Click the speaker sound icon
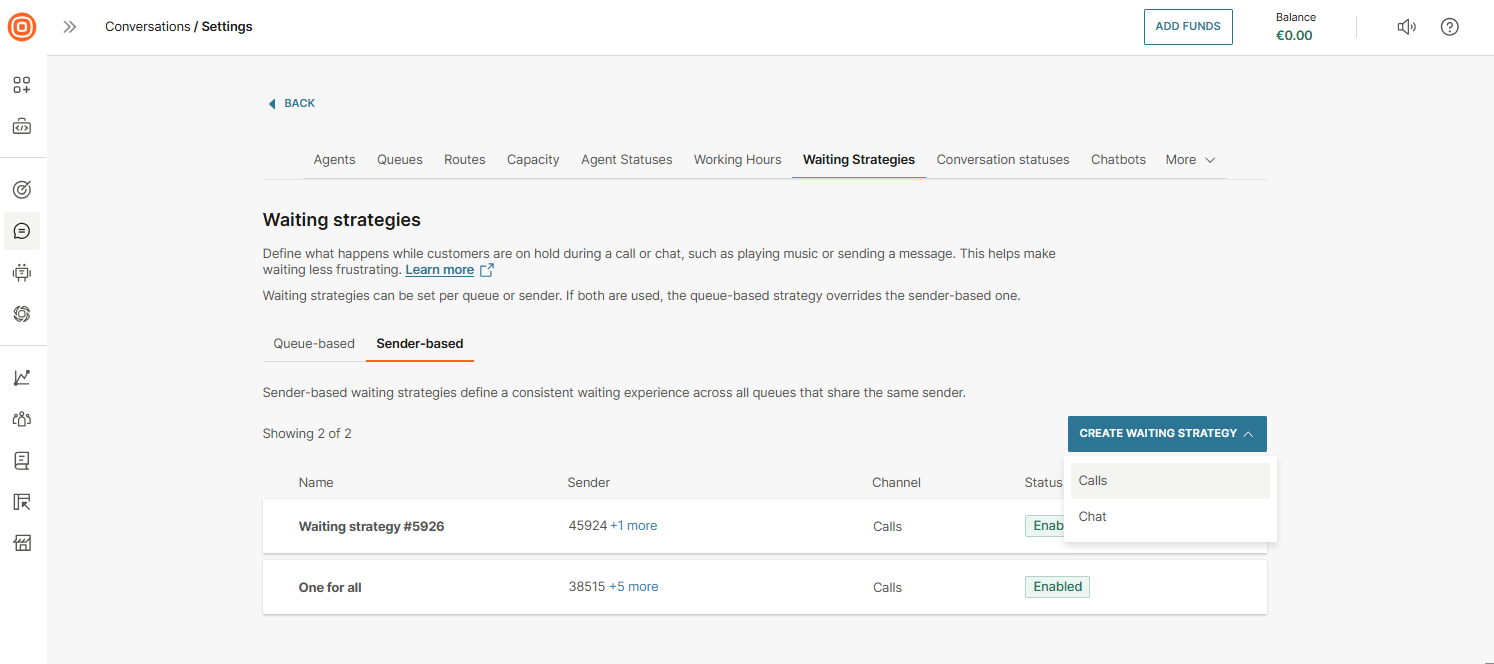Image resolution: width=1494 pixels, height=664 pixels. [x=1407, y=27]
